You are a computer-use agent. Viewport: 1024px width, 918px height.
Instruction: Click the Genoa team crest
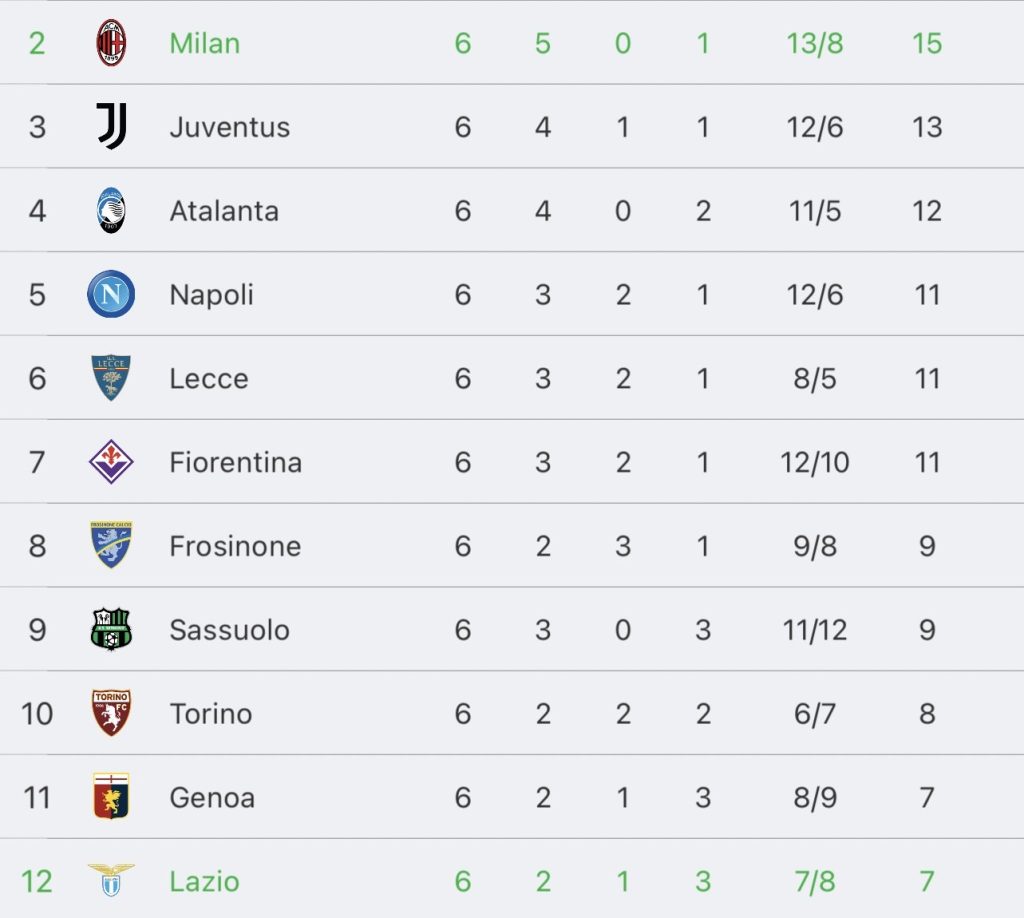tap(111, 797)
